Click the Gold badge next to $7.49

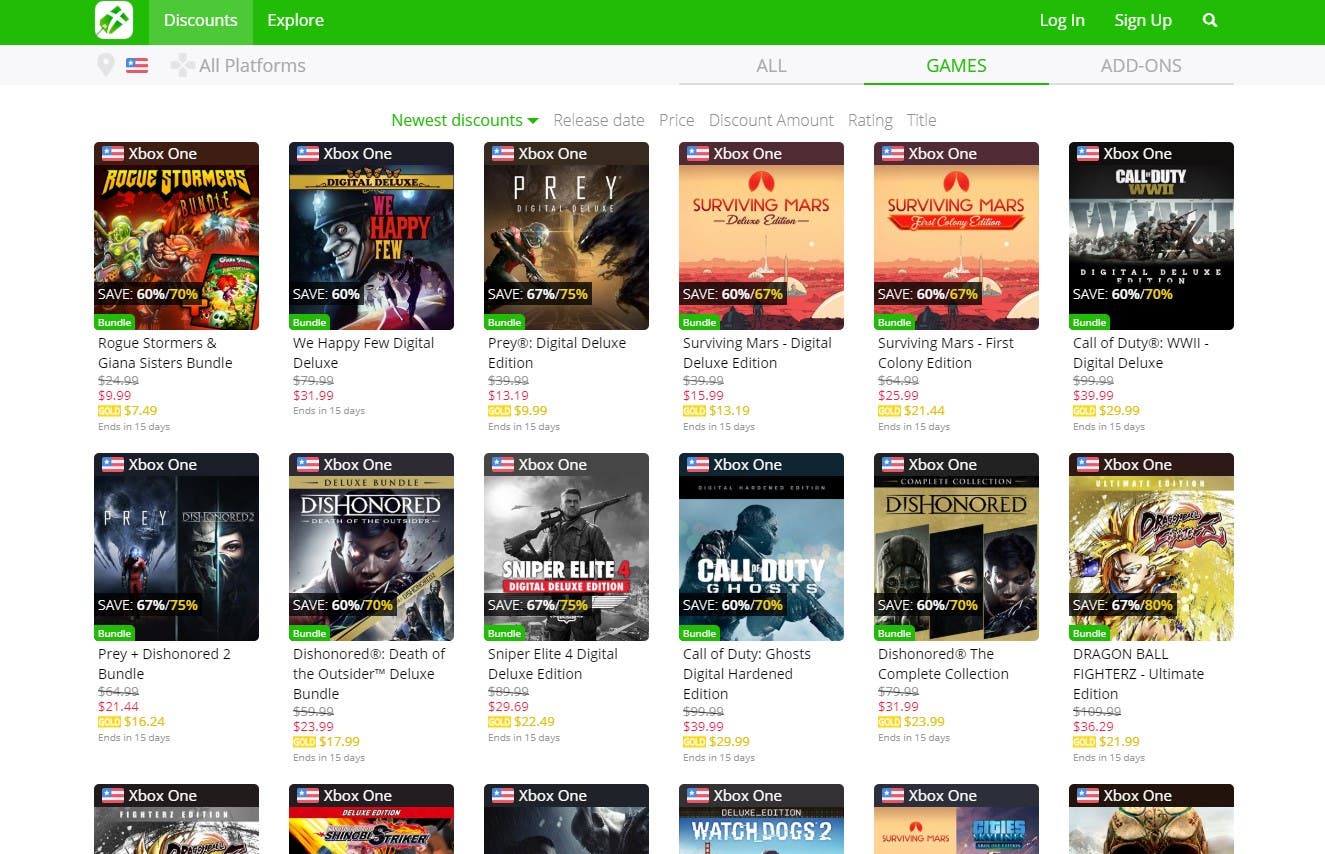[109, 411]
